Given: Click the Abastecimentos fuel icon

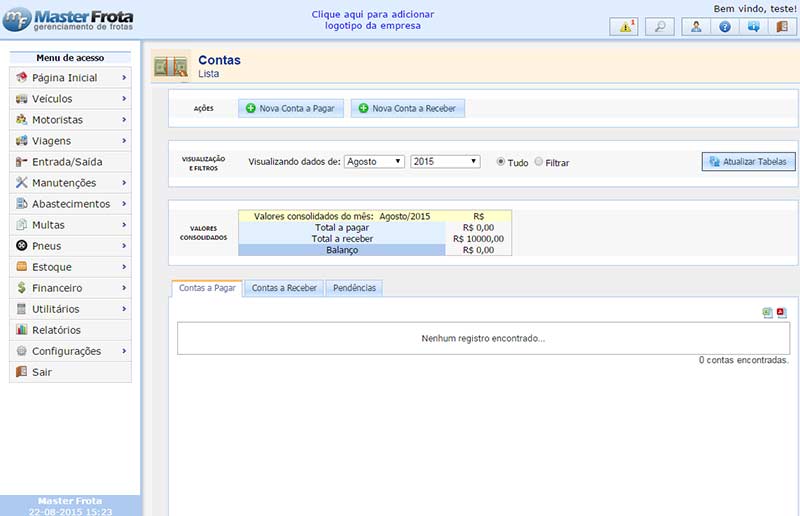Looking at the screenshot, I should click(21, 203).
